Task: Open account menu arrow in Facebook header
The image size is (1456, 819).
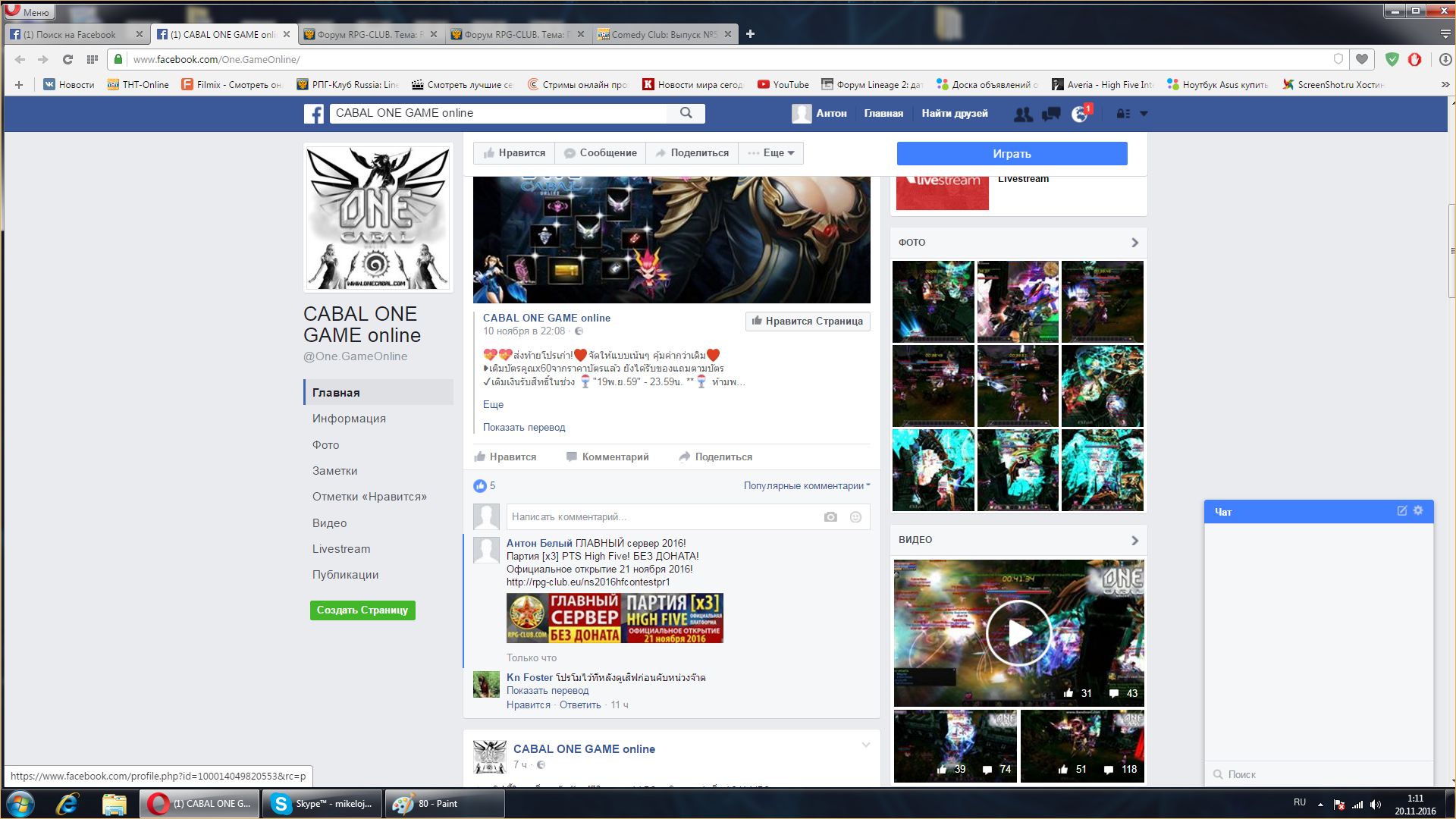Action: coord(1144,114)
